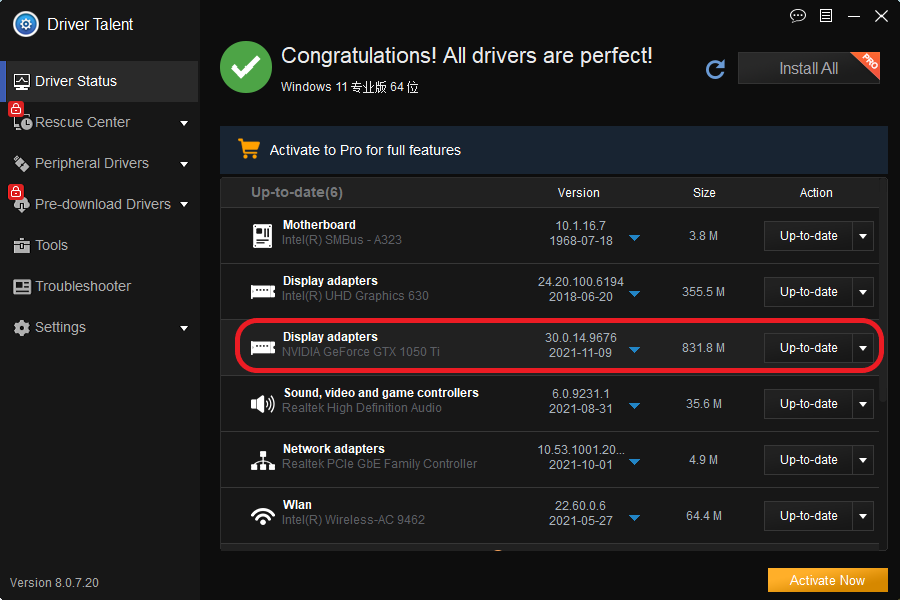Click the Driver Talent gear logo
The width and height of the screenshot is (900, 600).
tap(26, 24)
